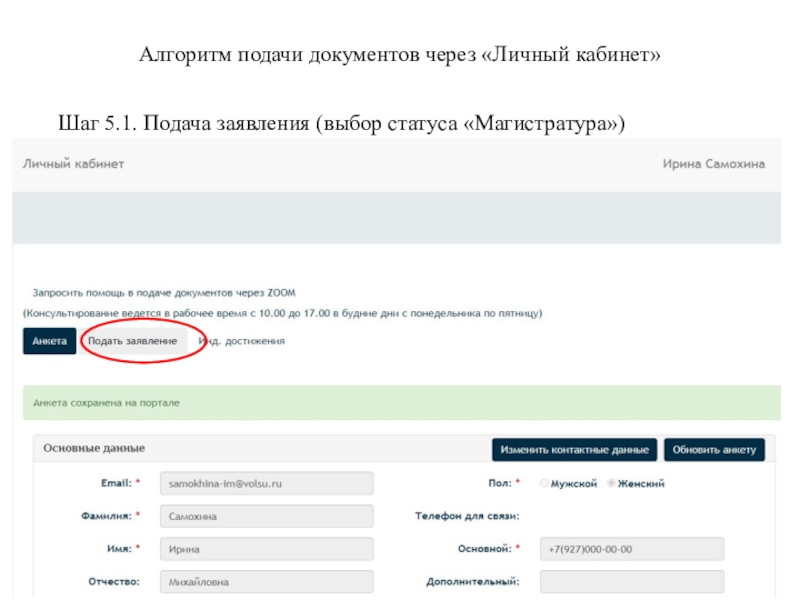
Task: Click the Фамилия field with Самохина
Action: click(267, 516)
